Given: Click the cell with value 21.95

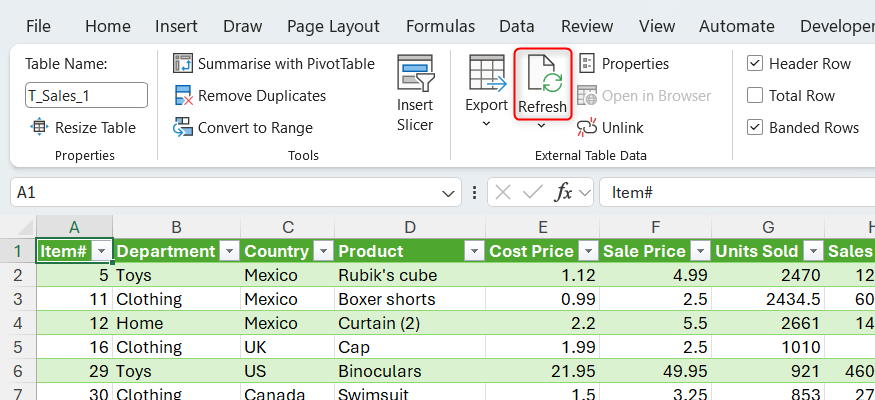Looking at the screenshot, I should pyautogui.click(x=543, y=371).
